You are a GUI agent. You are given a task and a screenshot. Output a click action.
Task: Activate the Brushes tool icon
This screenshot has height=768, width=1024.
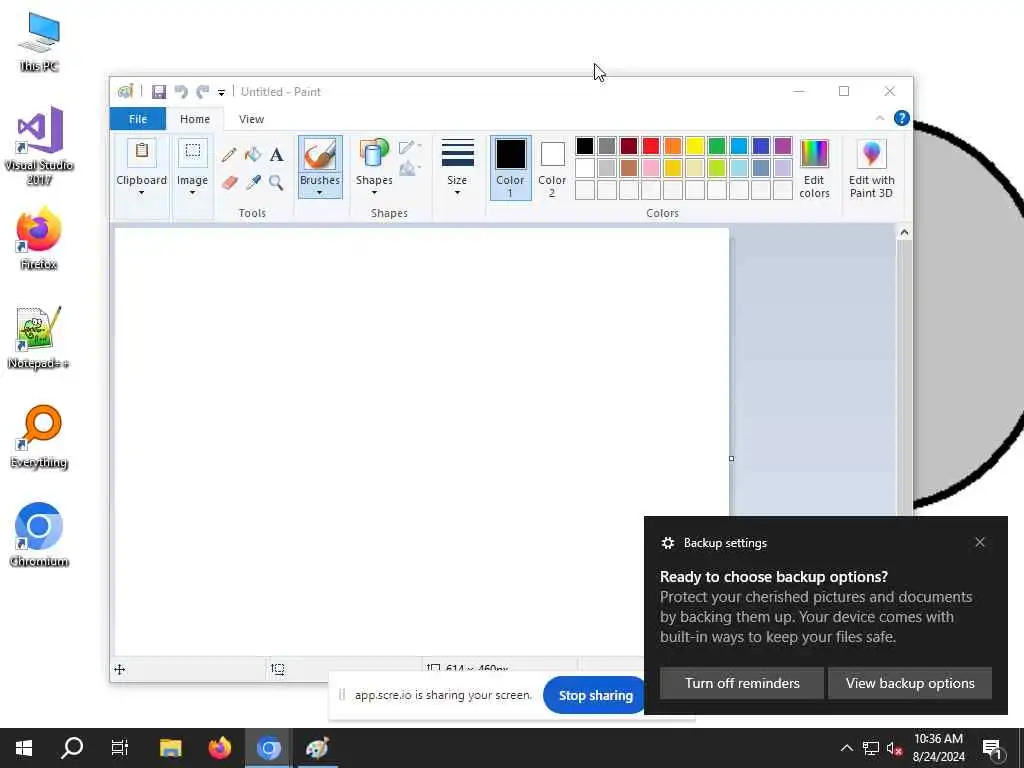320,155
